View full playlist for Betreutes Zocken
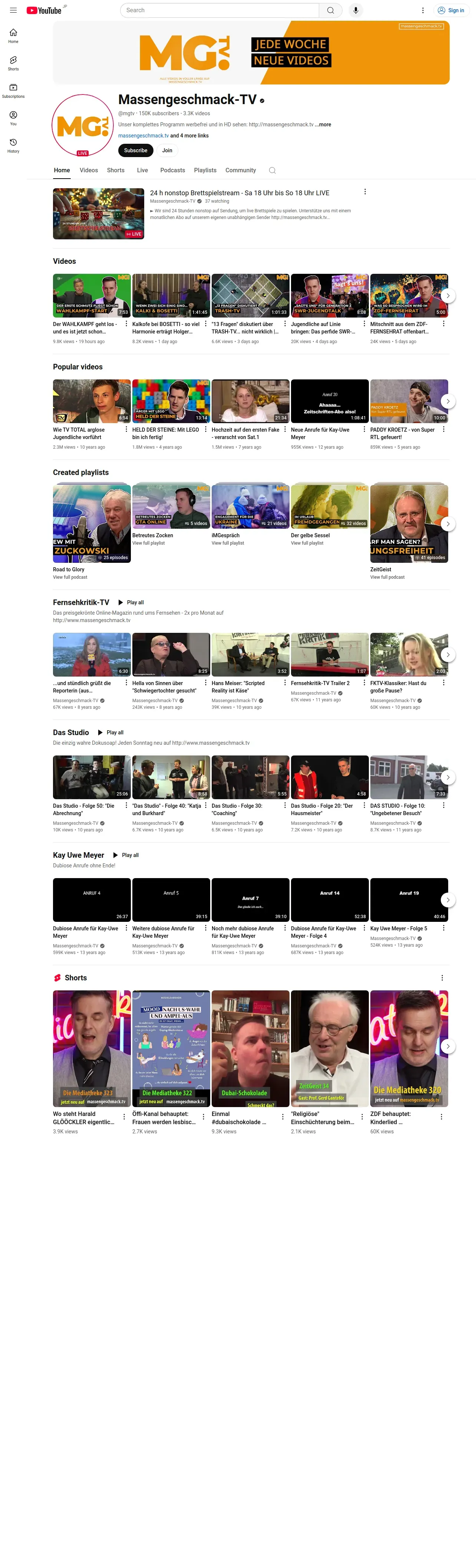 (x=149, y=543)
